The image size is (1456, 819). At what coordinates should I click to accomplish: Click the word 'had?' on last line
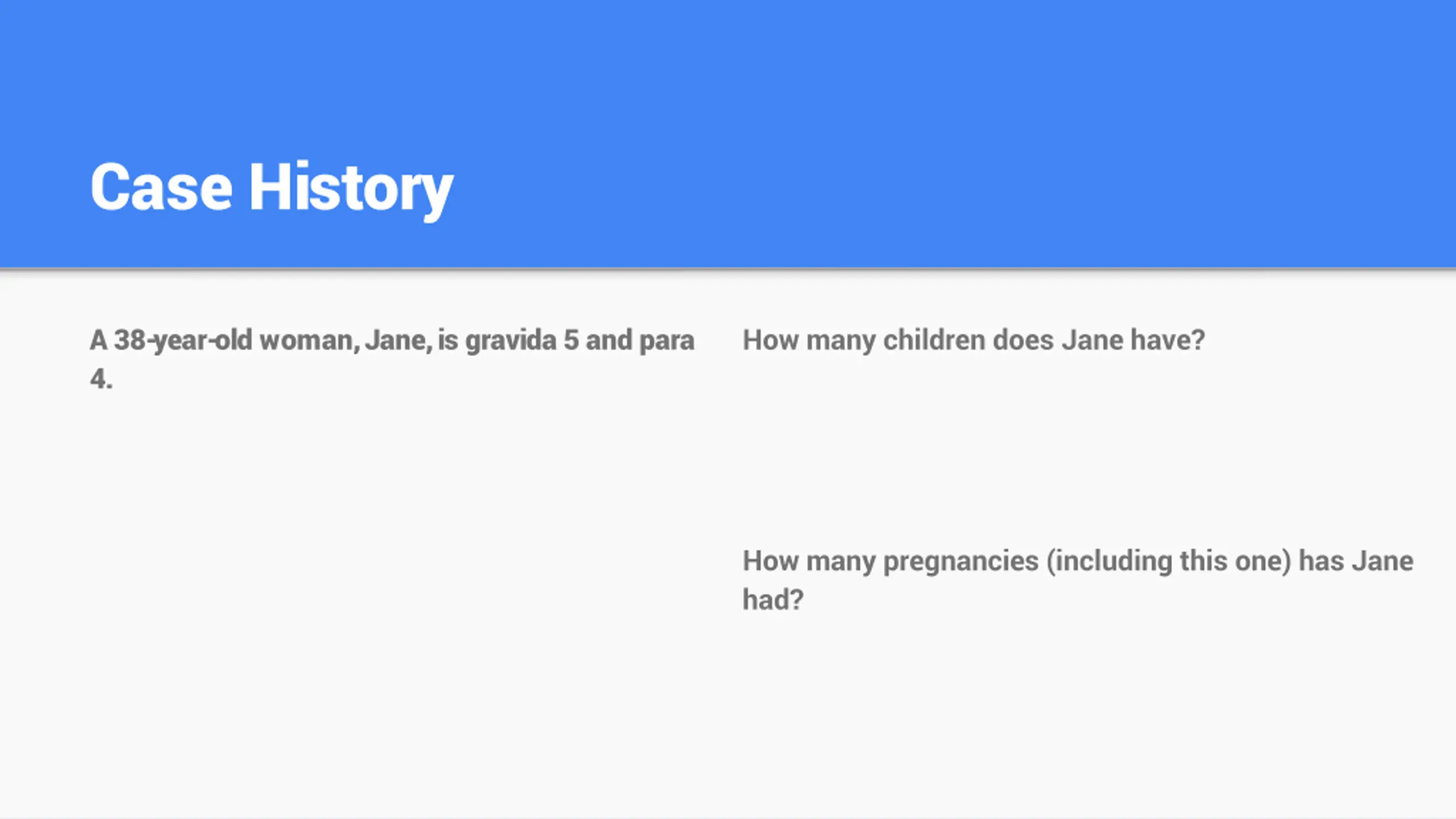[773, 599]
